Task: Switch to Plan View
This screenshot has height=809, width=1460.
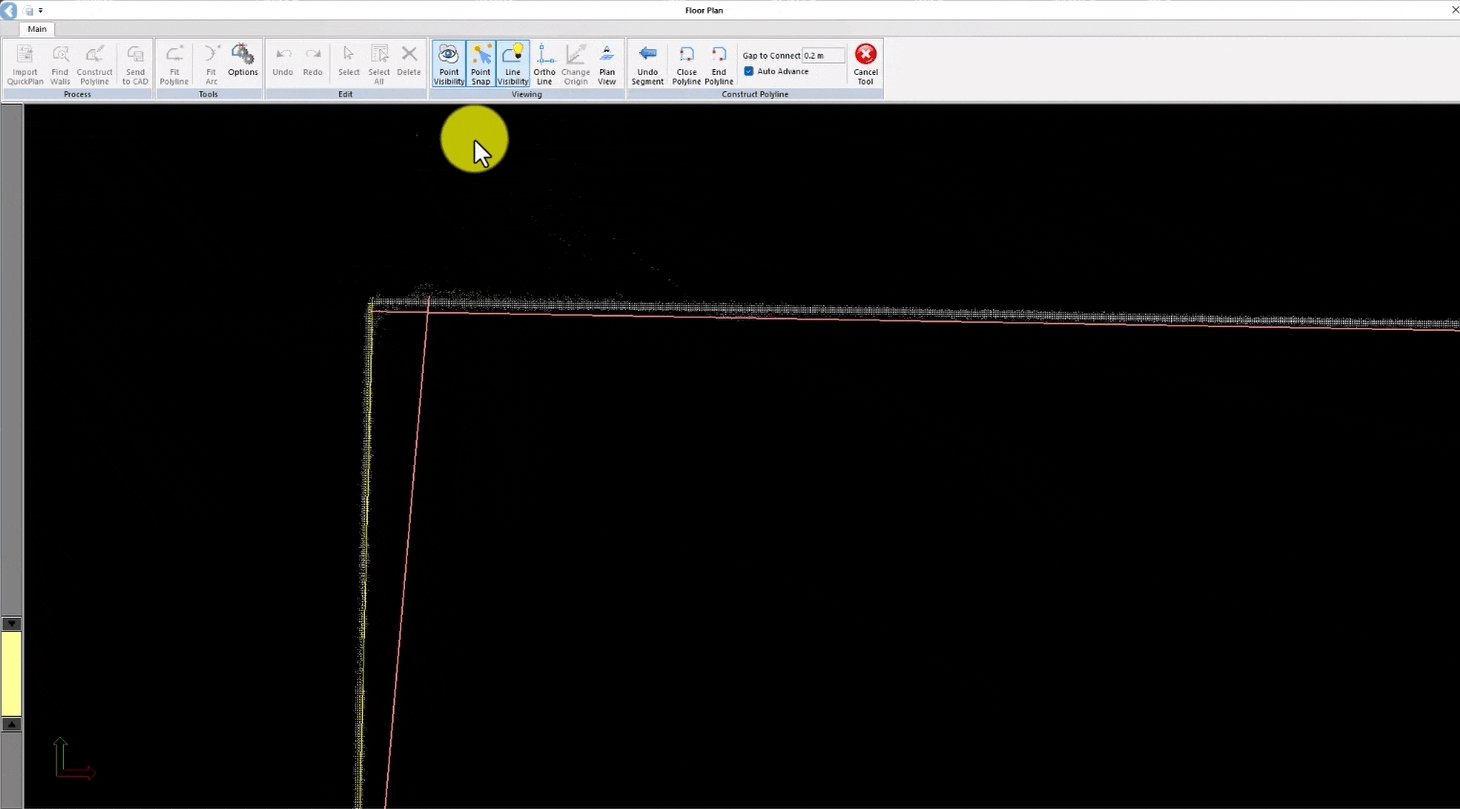Action: tap(607, 63)
